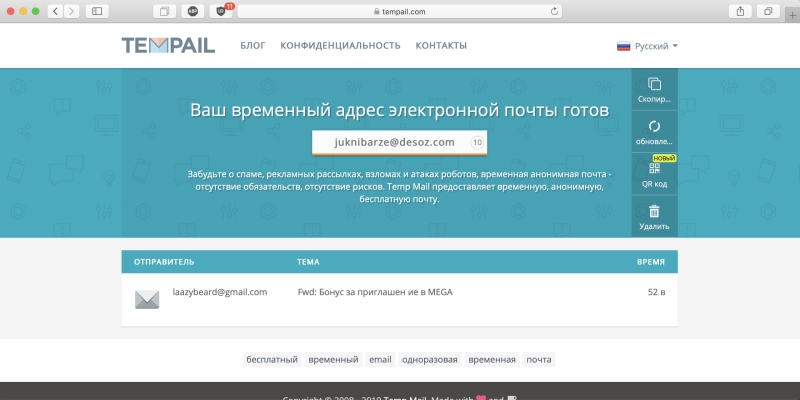Focus the tempail.com URL bar
This screenshot has height=400, width=800.
point(400,11)
